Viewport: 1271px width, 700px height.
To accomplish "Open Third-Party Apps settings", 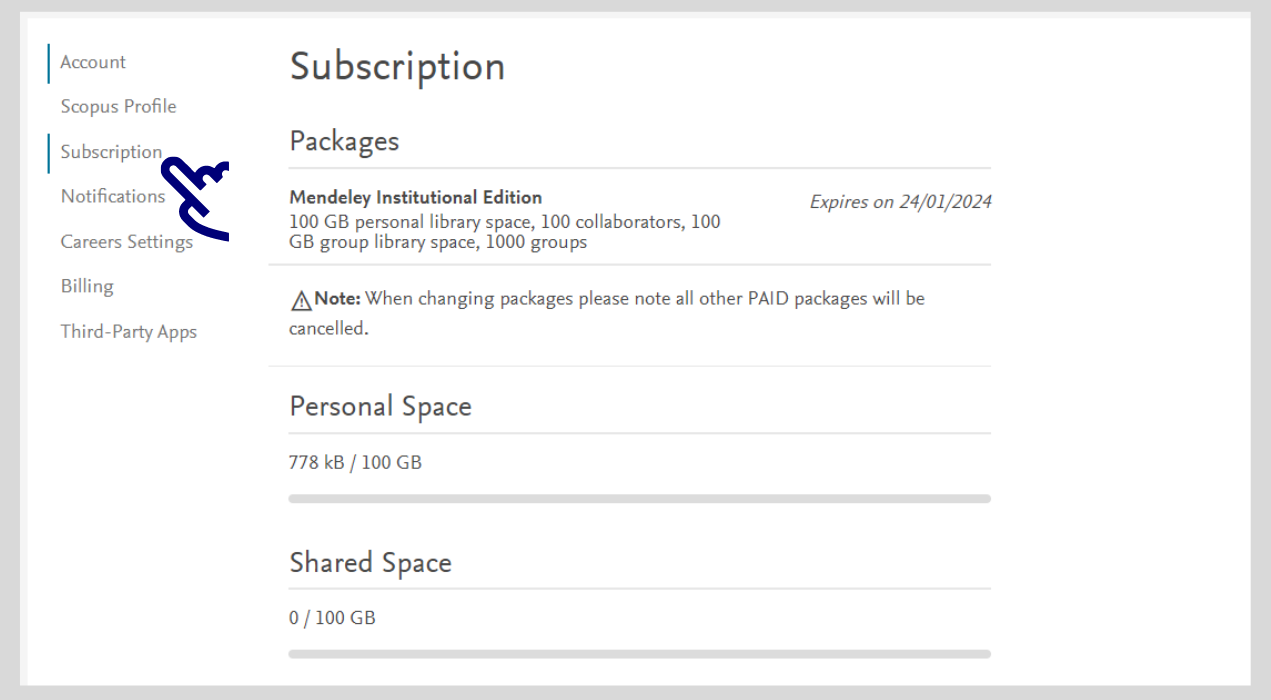I will 129,332.
